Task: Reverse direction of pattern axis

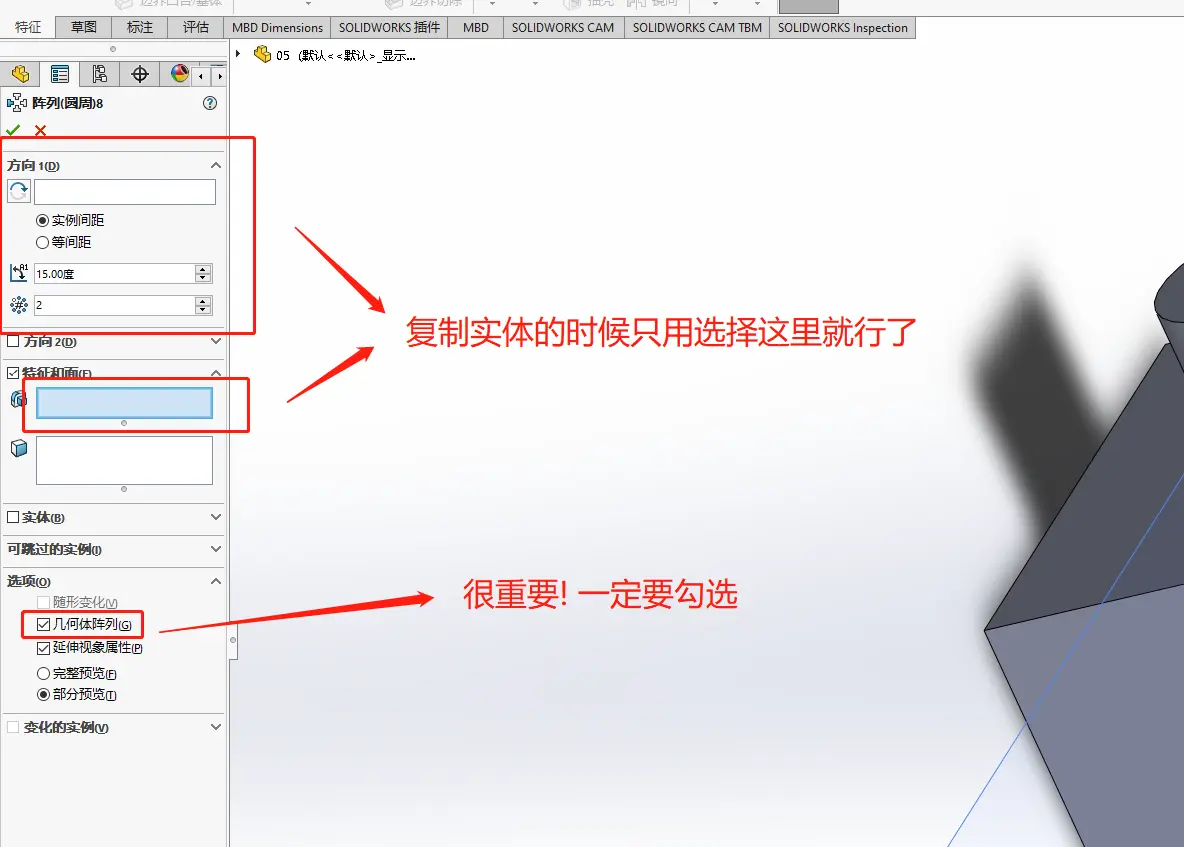Action: (19, 192)
